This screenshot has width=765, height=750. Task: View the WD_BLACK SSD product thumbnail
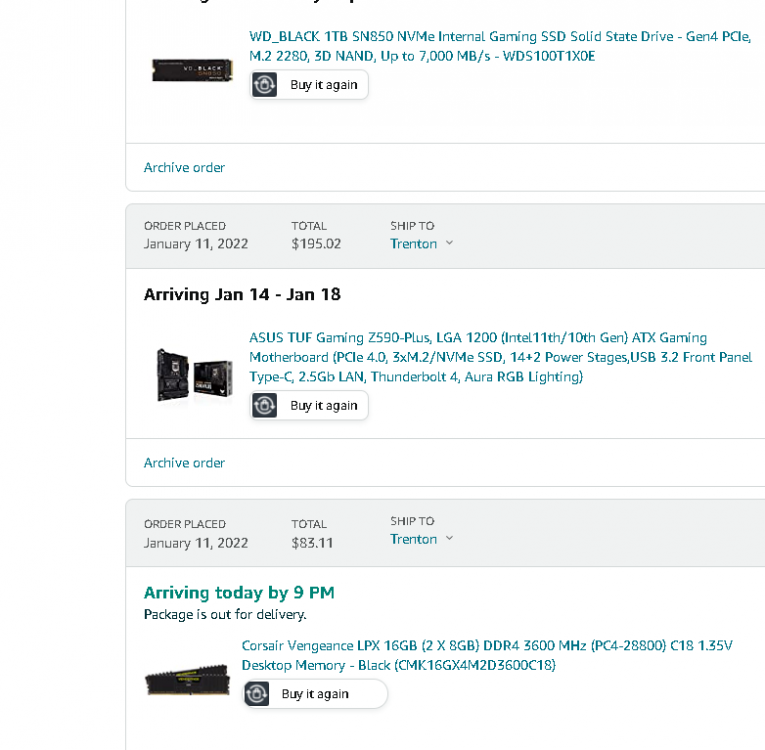[x=192, y=70]
